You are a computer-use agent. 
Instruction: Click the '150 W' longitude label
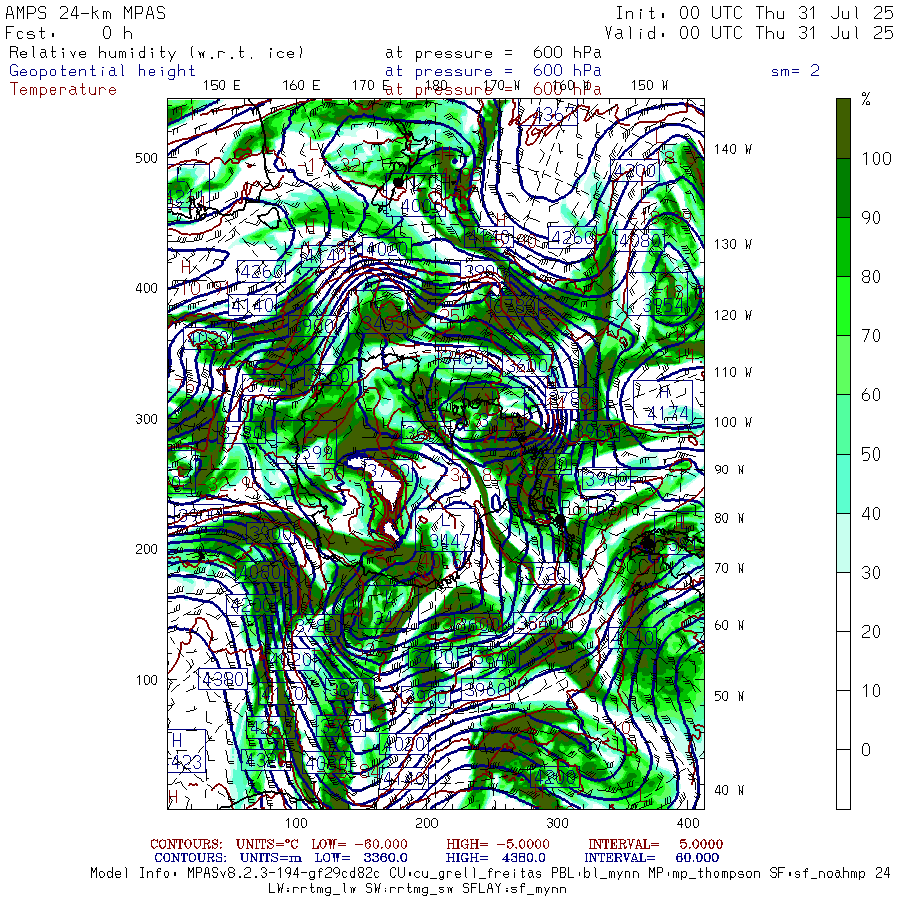pyautogui.click(x=649, y=86)
